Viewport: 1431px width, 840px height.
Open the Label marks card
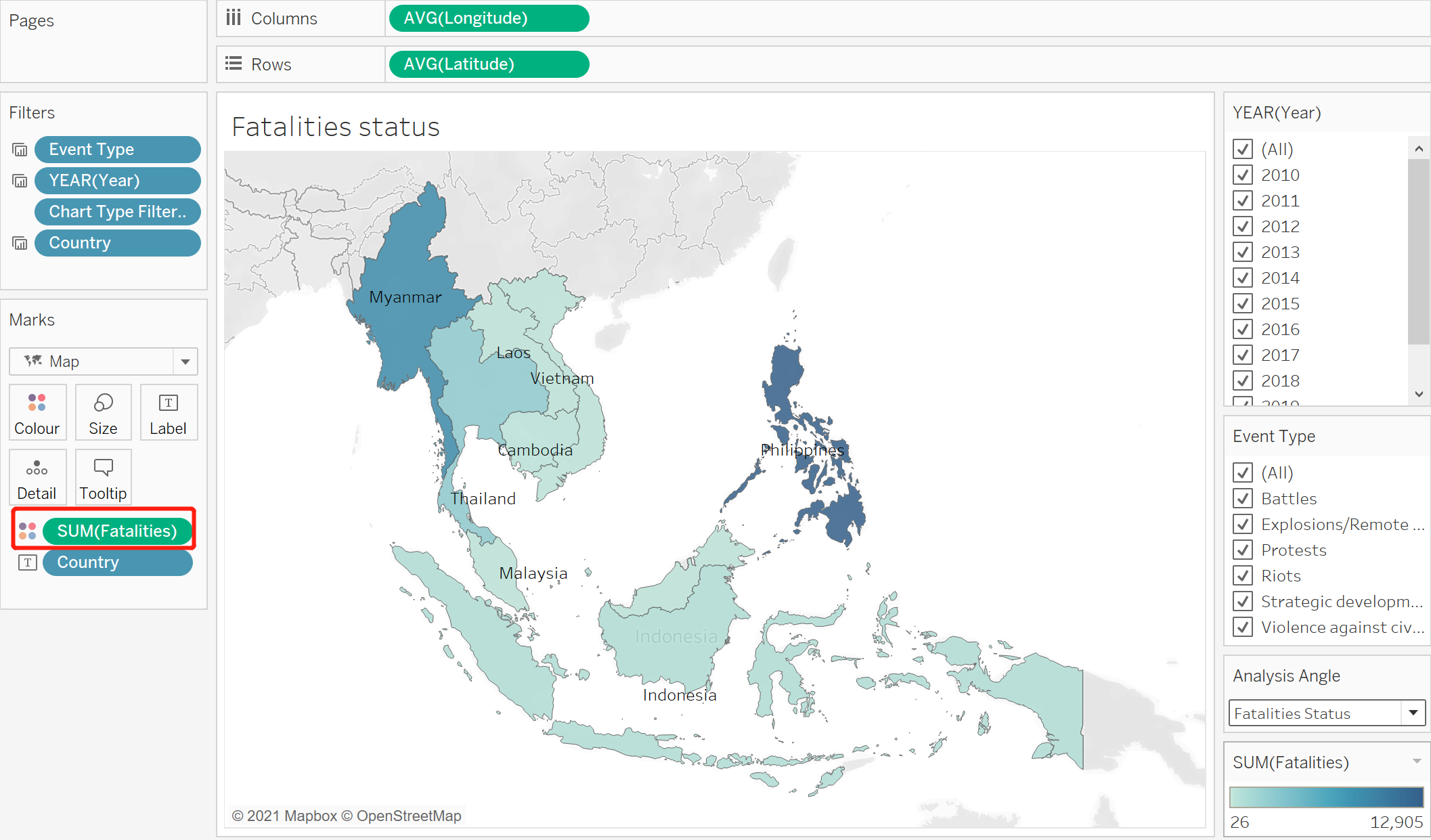168,412
